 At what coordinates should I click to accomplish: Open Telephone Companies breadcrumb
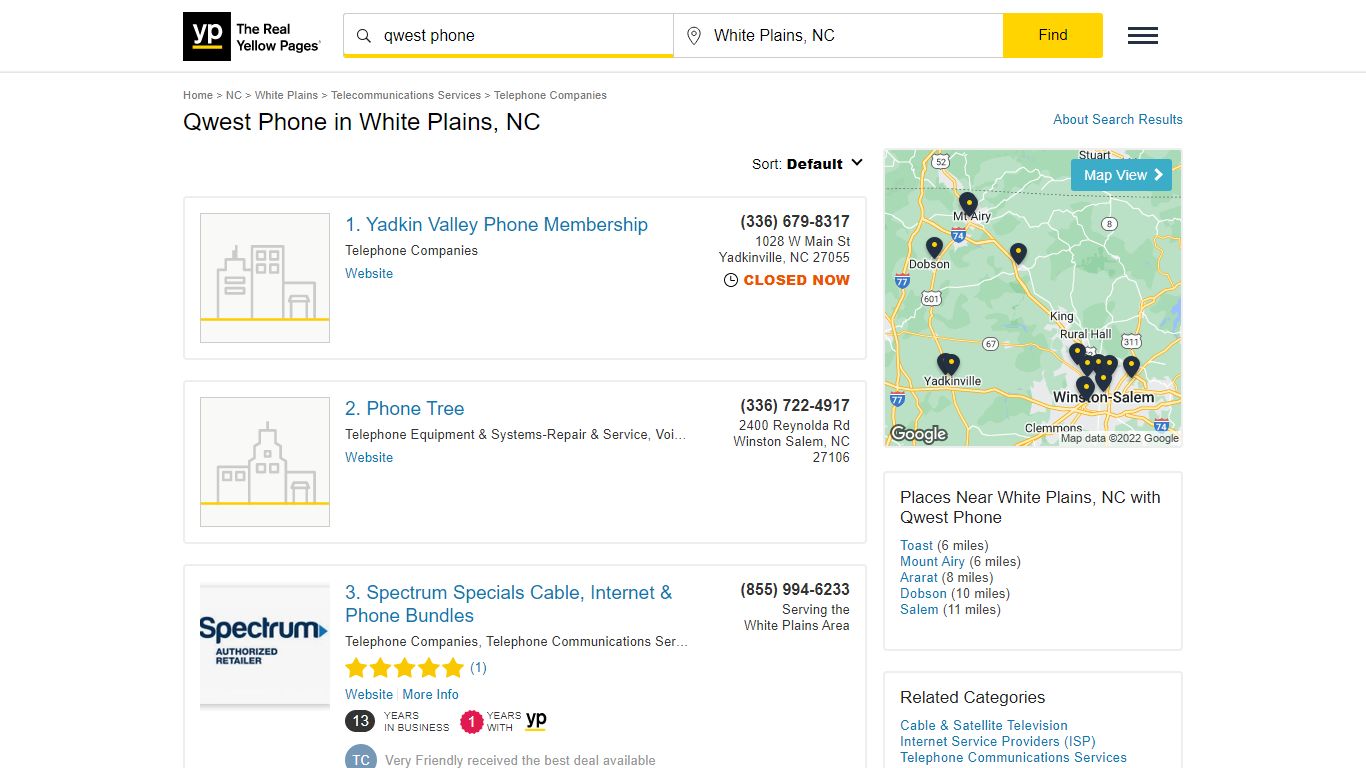coord(550,95)
